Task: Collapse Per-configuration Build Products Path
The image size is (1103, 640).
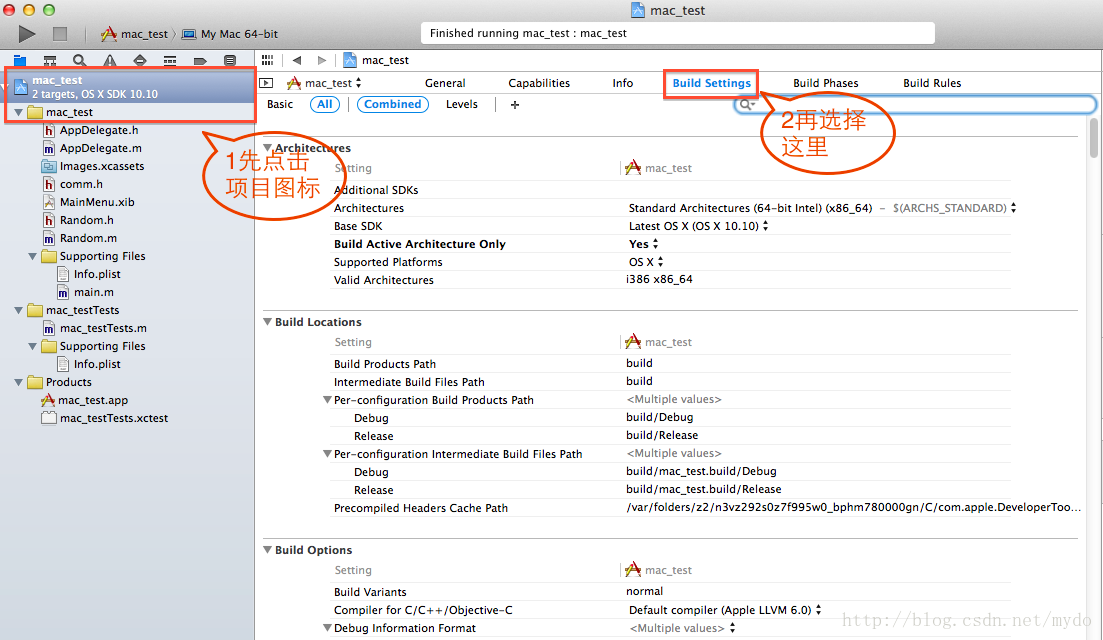Action: (327, 399)
